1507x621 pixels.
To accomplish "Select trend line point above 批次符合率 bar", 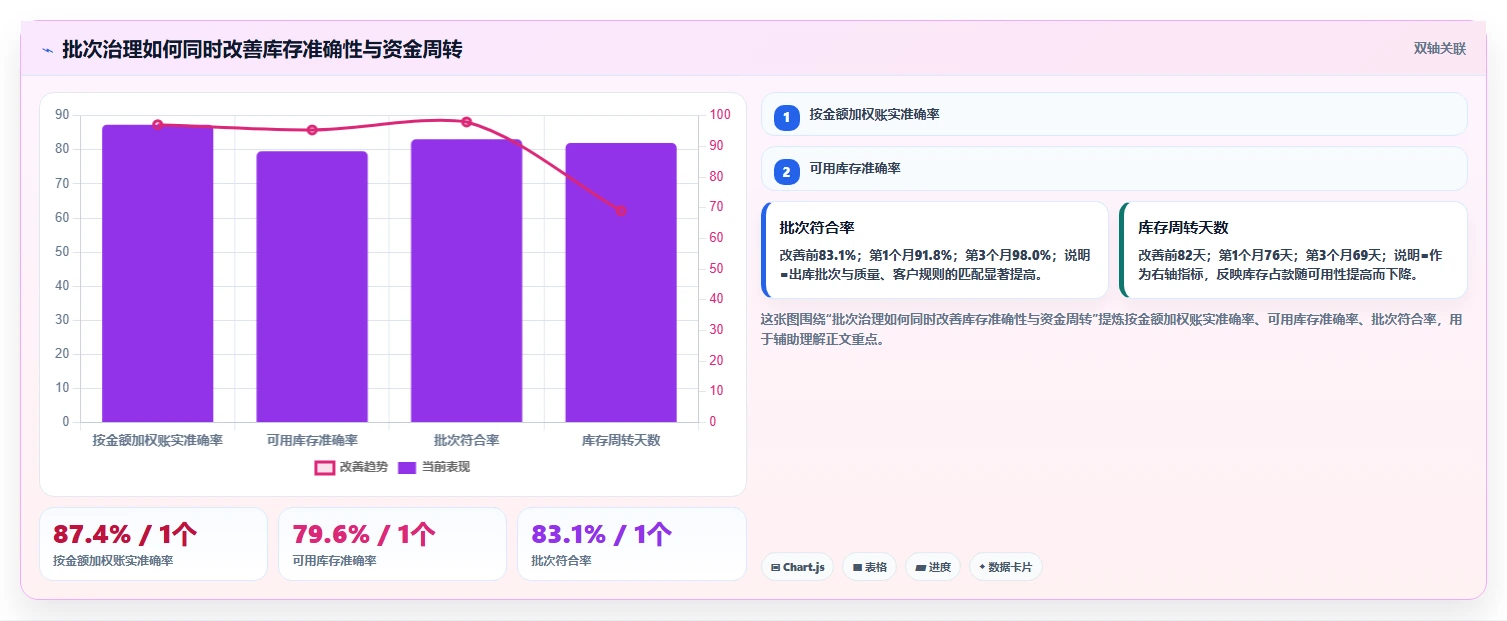I will click(466, 122).
